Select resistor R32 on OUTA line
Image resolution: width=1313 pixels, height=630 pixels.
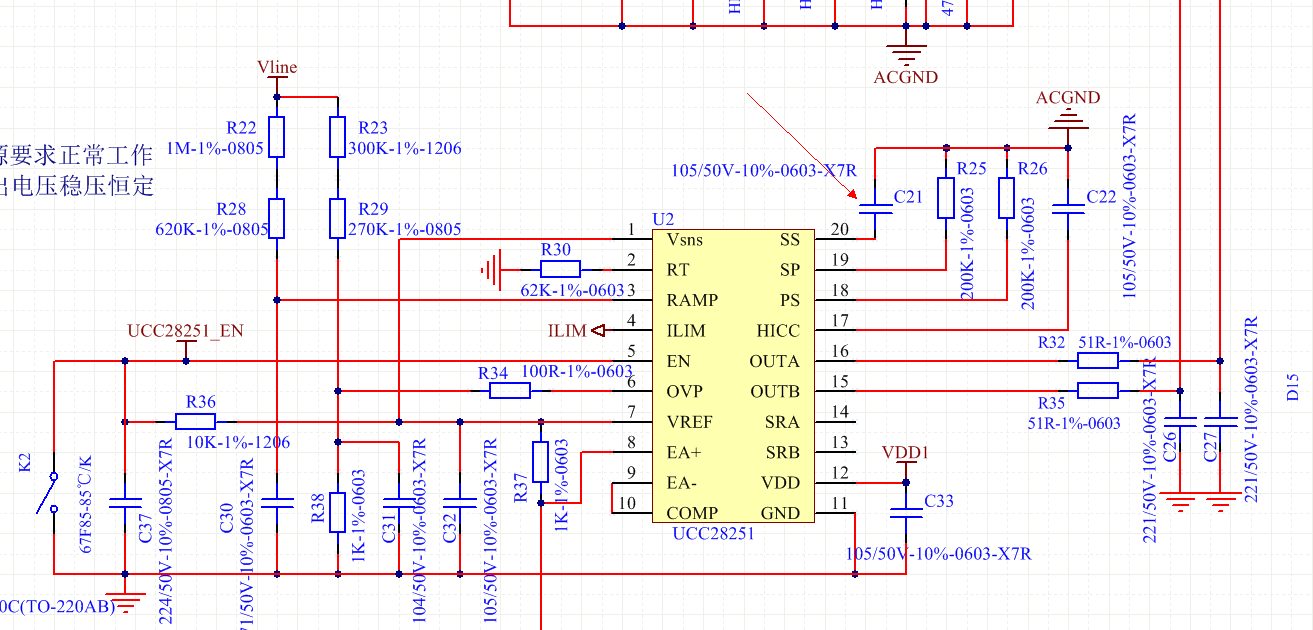(x=1098, y=360)
